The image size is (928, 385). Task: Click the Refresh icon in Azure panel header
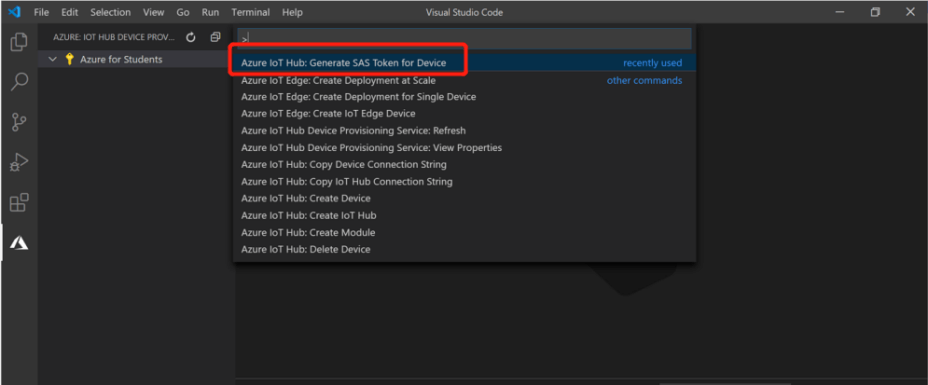191,37
